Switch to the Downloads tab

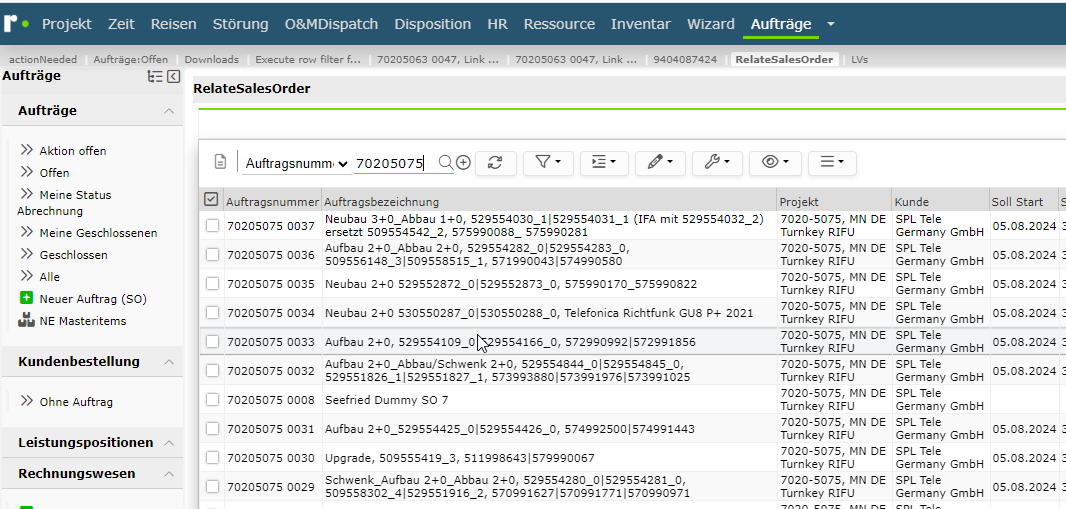(211, 60)
